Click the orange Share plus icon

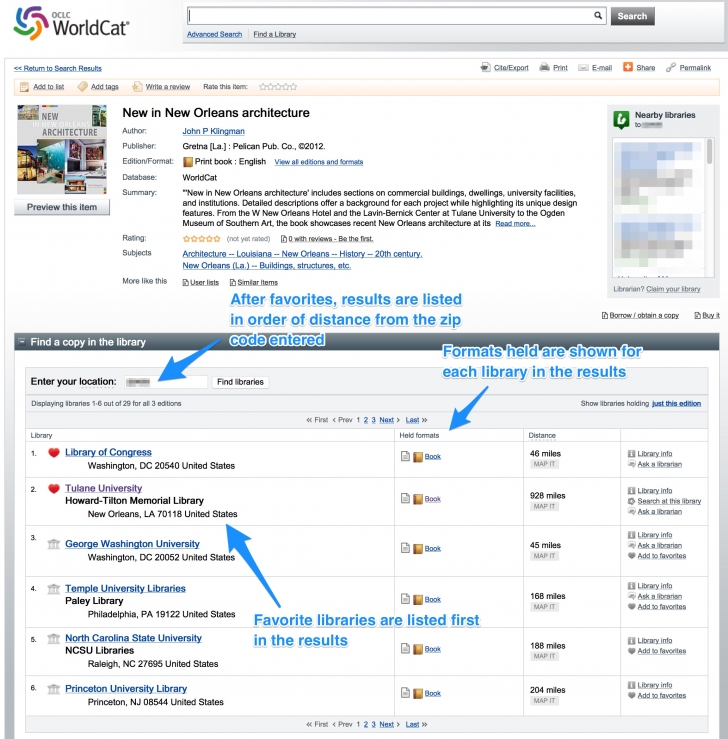tap(628, 67)
